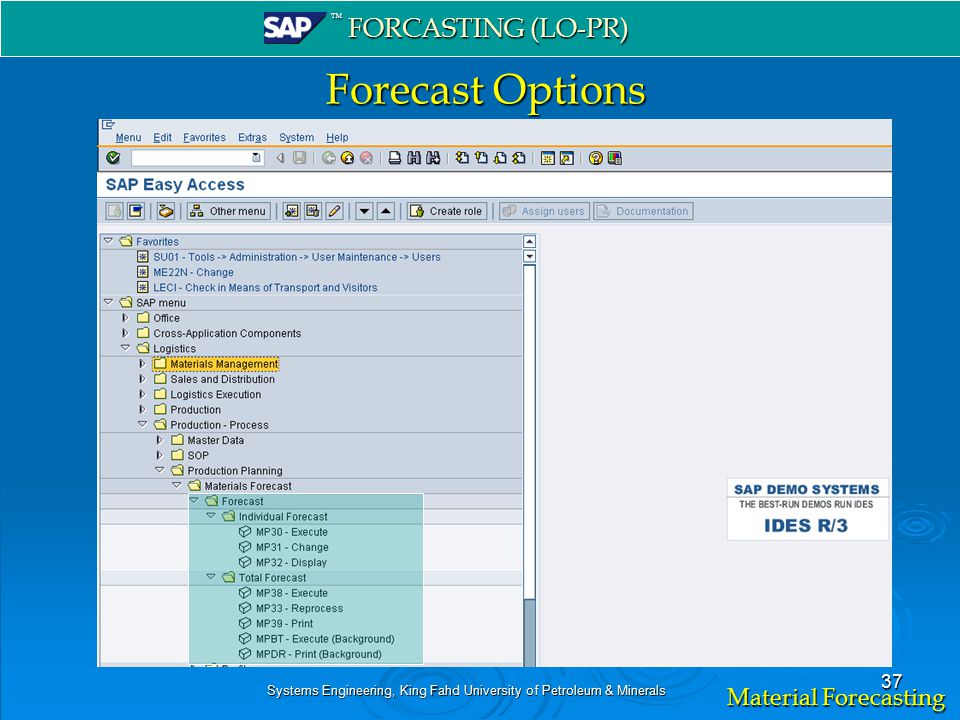
Task: Collapse the Production - Process folder
Action: [x=143, y=424]
